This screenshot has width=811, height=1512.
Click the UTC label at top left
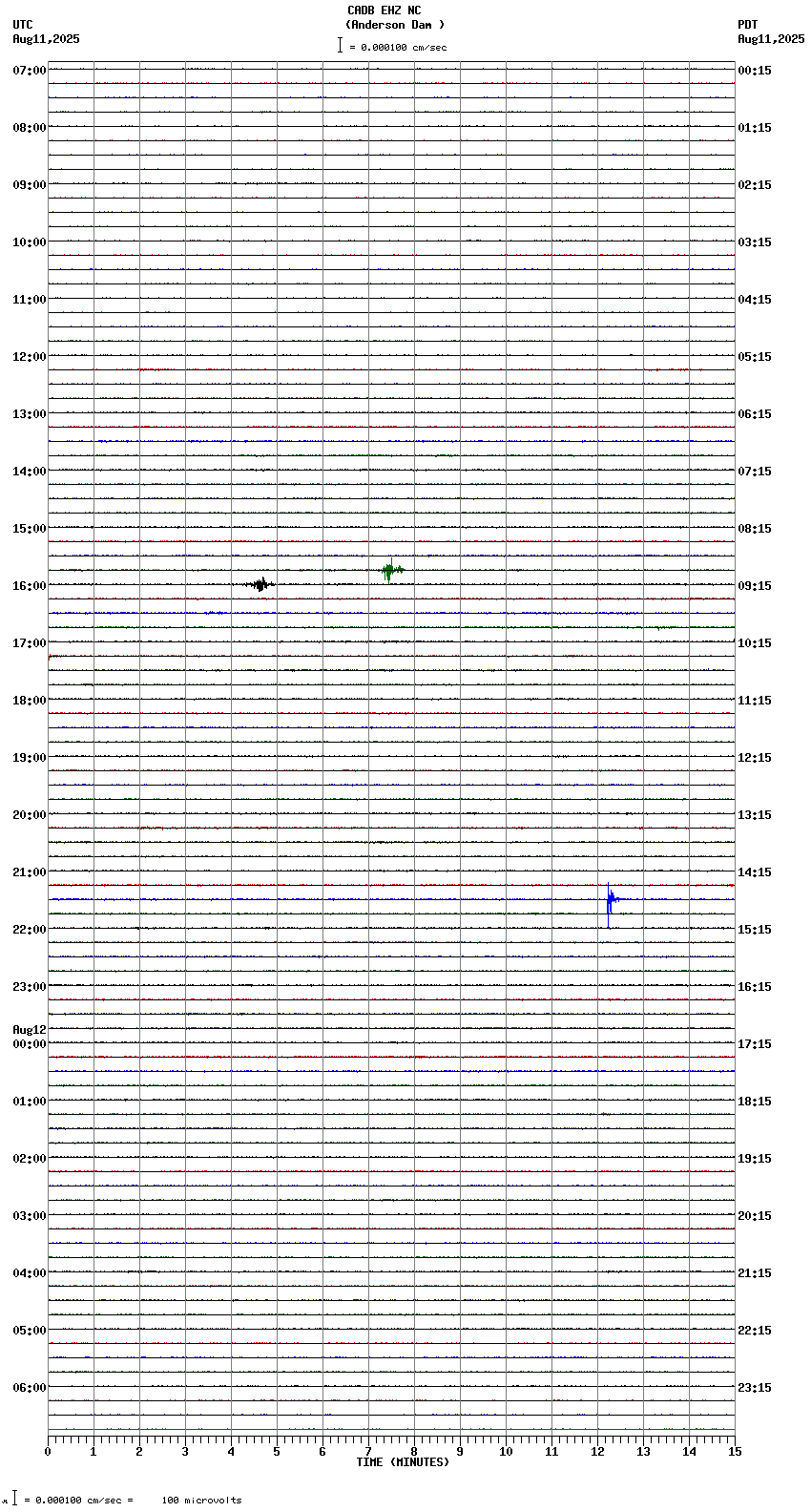pyautogui.click(x=23, y=25)
